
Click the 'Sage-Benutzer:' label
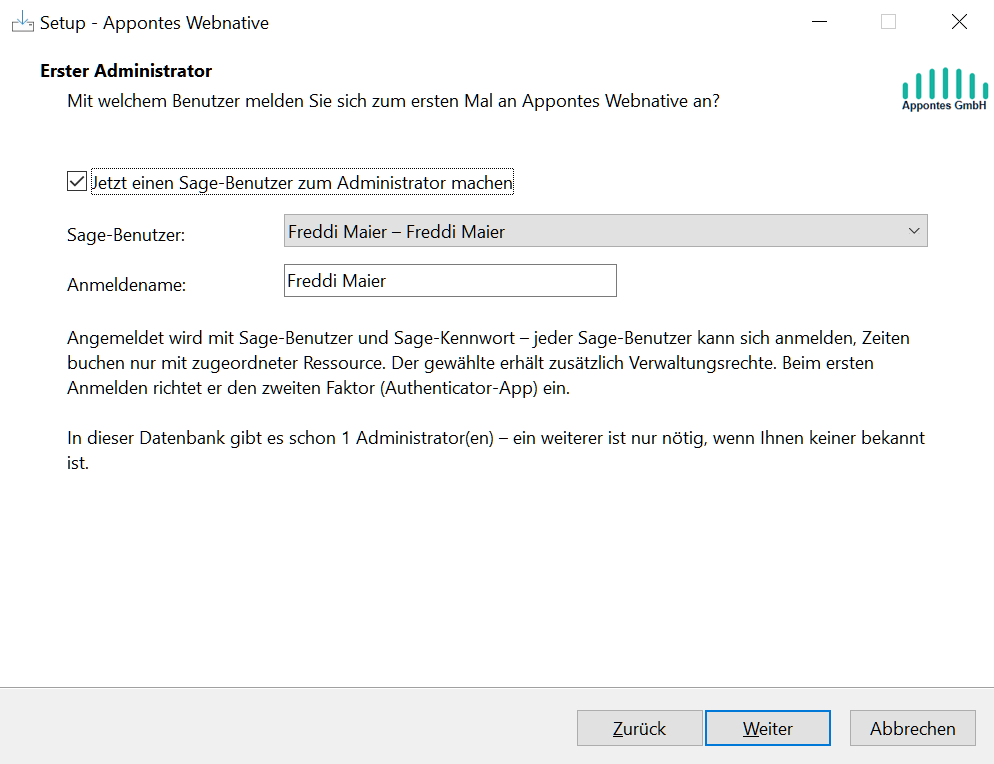tap(126, 235)
